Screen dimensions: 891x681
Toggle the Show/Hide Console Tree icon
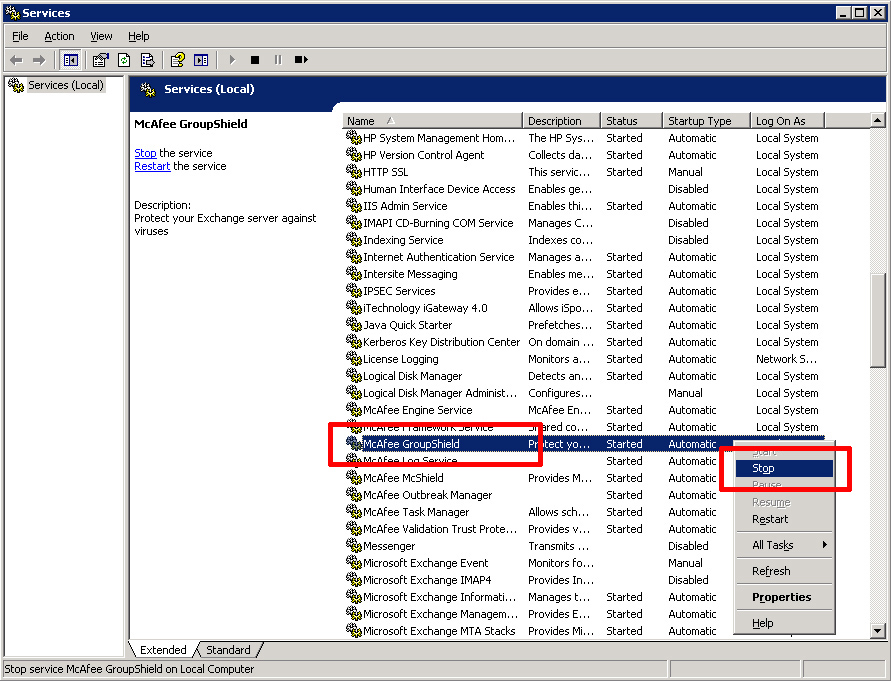70,60
